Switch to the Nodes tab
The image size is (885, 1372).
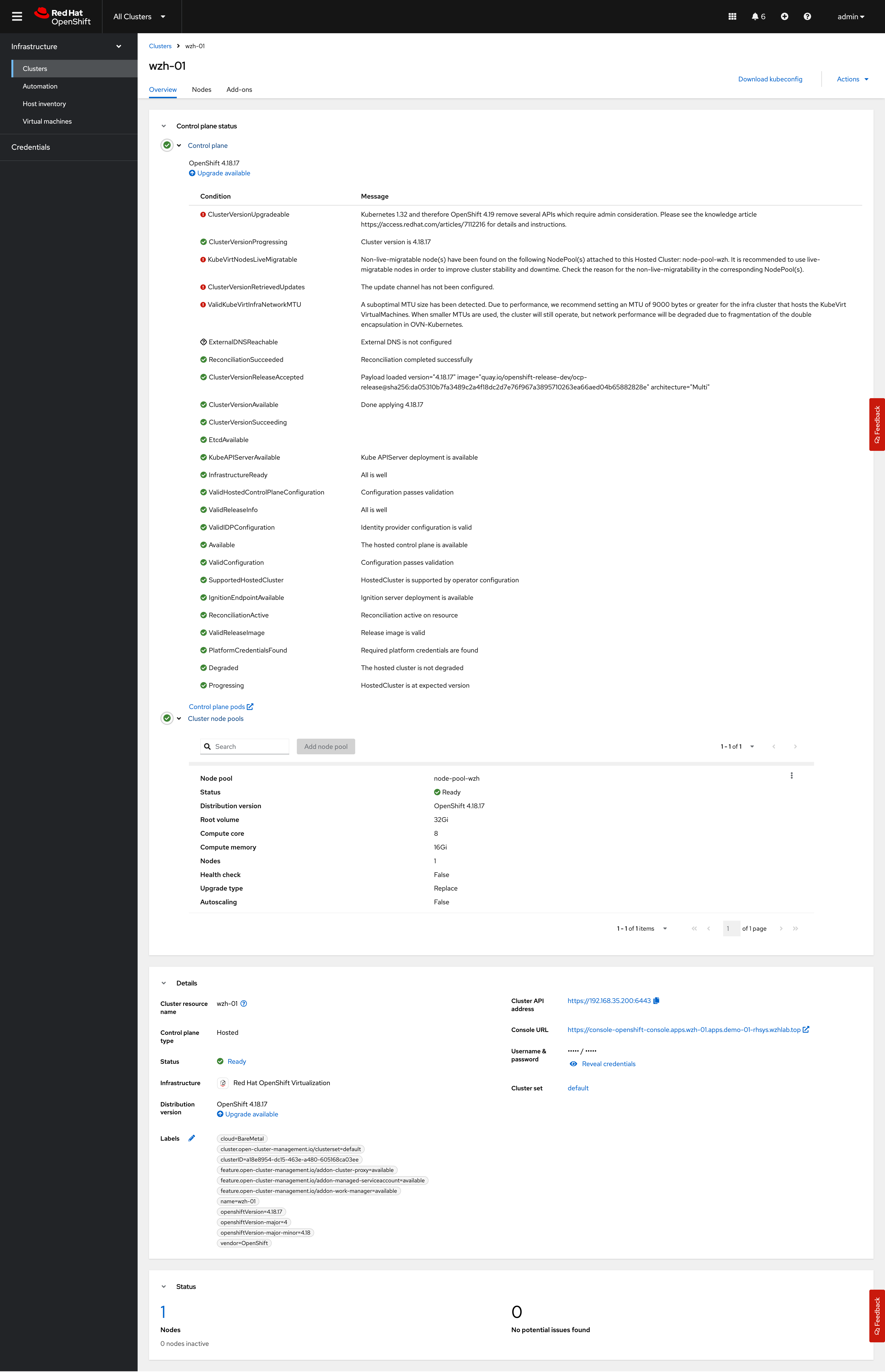tap(201, 90)
